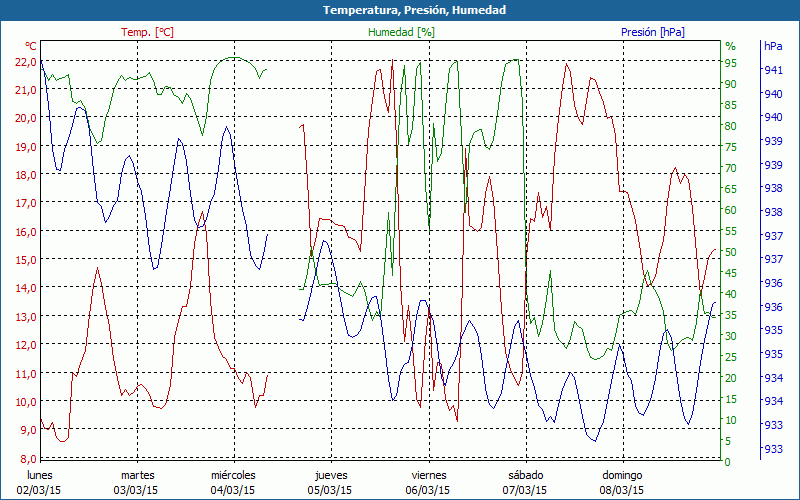Click the hPa unit label on right axis
This screenshot has width=800, height=500.
(773, 46)
